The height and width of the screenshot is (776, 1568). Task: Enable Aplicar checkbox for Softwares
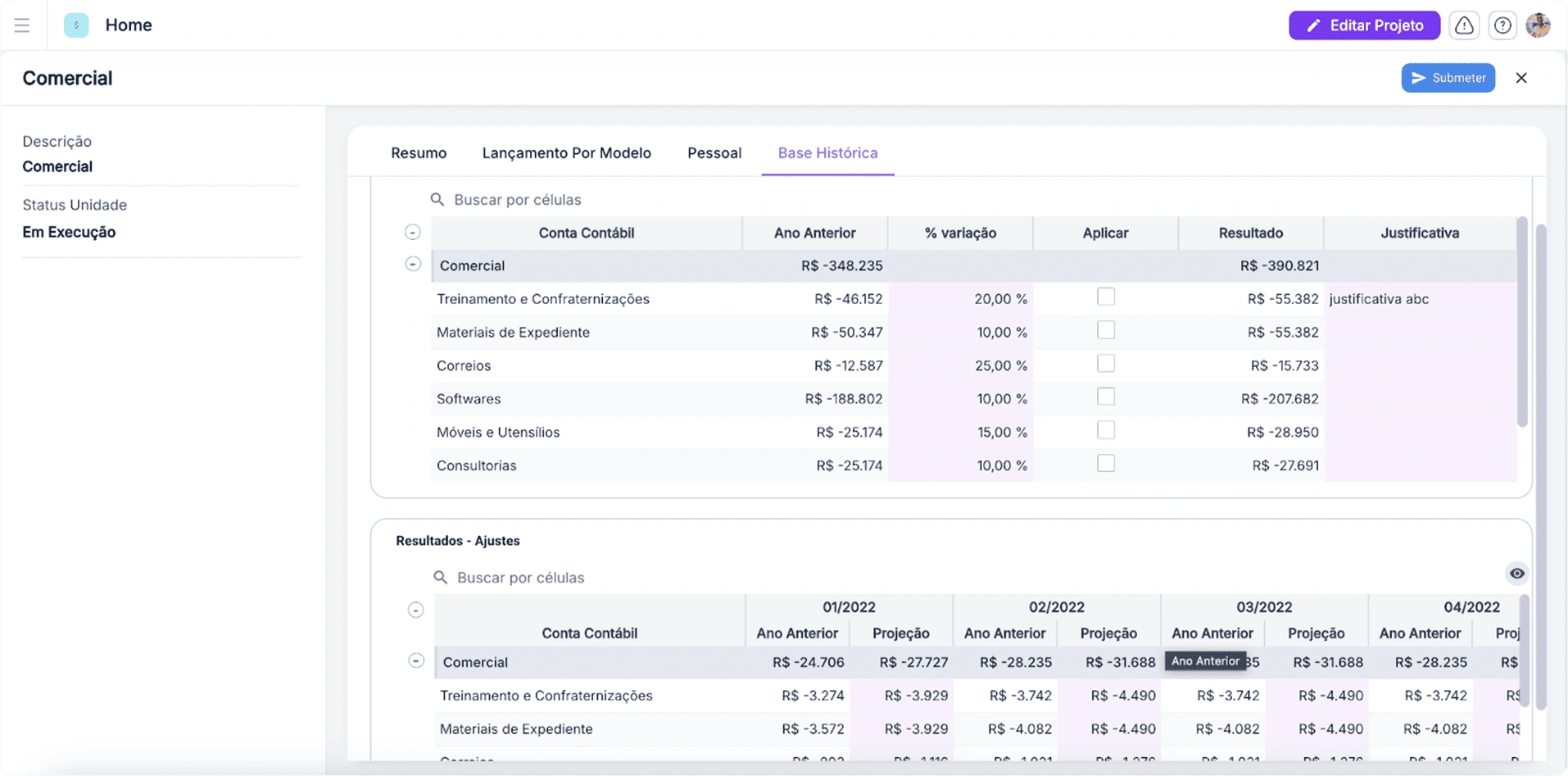pos(1105,397)
